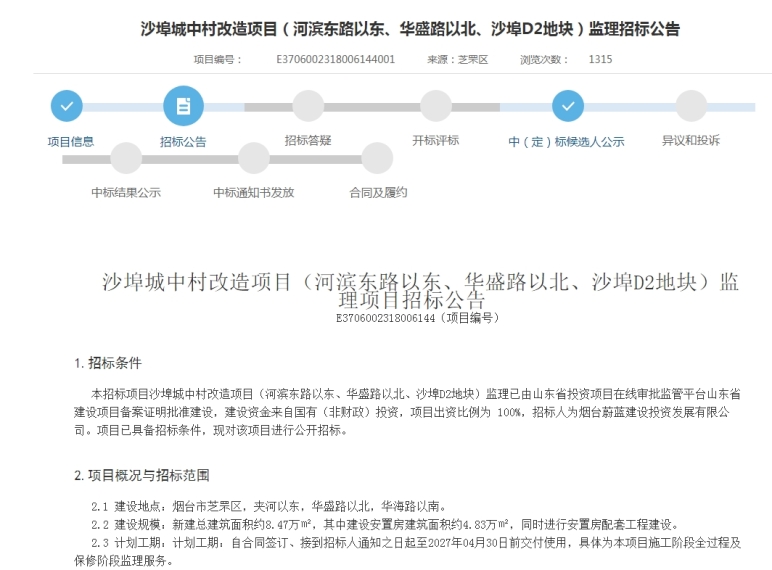The width and height of the screenshot is (772, 570).
Task: Switch to the 招标公告 step label
Action: pyautogui.click(x=183, y=141)
